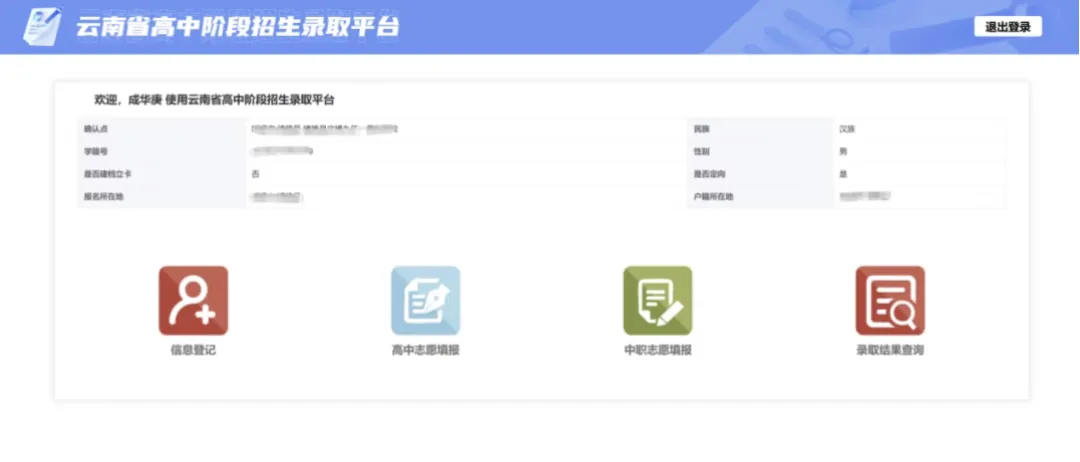Click the 云南省高中阶段招生录取平台 header title
This screenshot has height=462, width=1080.
click(238, 27)
